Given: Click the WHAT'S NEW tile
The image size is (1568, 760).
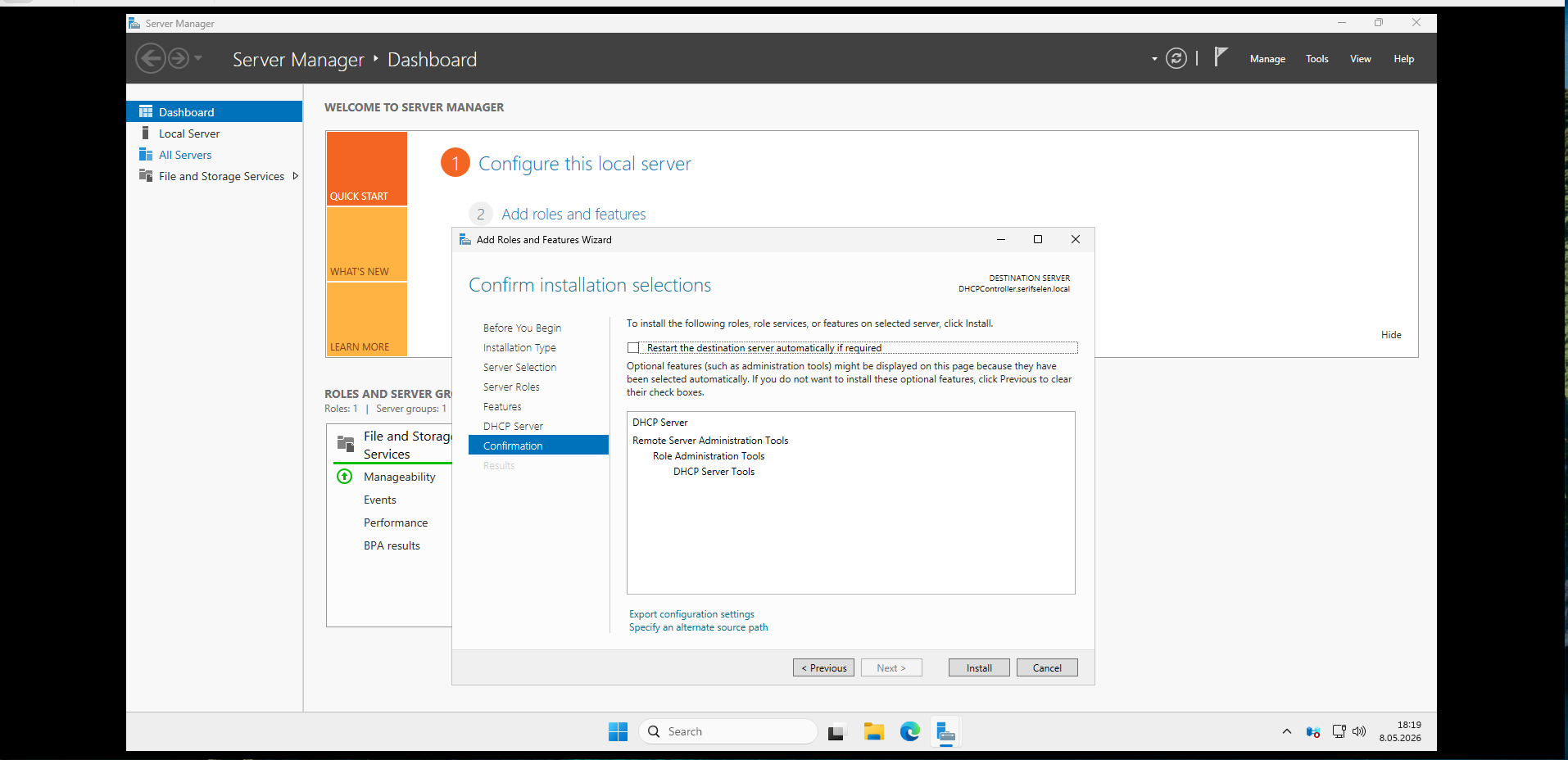Looking at the screenshot, I should click(367, 244).
